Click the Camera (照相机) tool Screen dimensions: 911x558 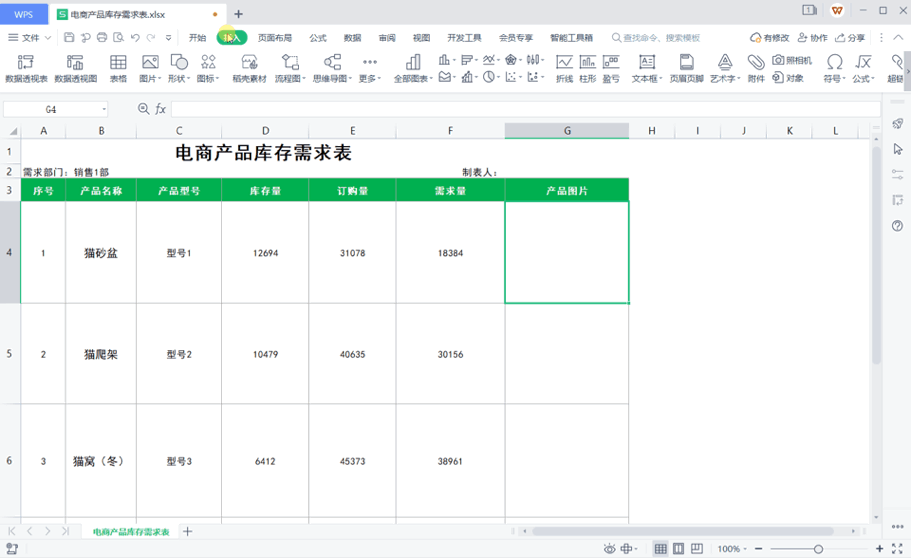pos(792,60)
